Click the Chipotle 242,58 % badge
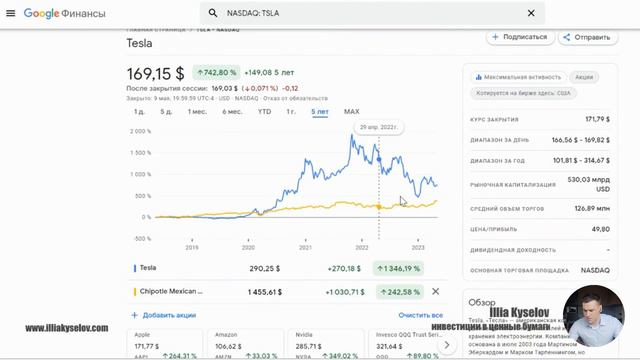 coord(400,292)
